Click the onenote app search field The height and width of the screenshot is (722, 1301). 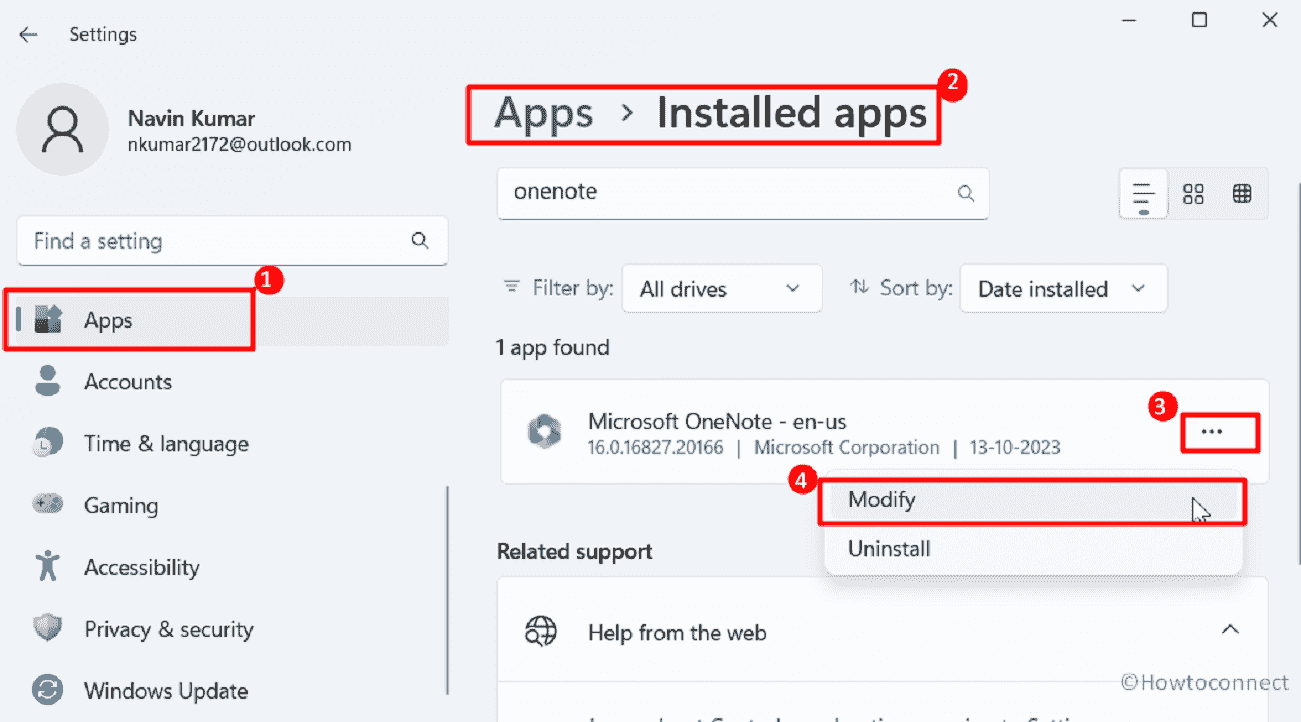click(x=743, y=193)
